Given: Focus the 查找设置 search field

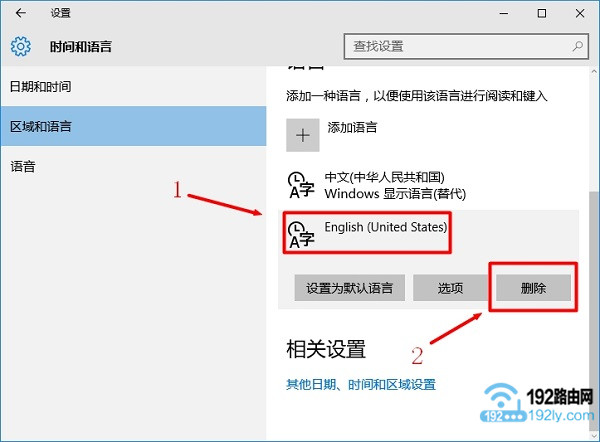Looking at the screenshot, I should coord(466,46).
